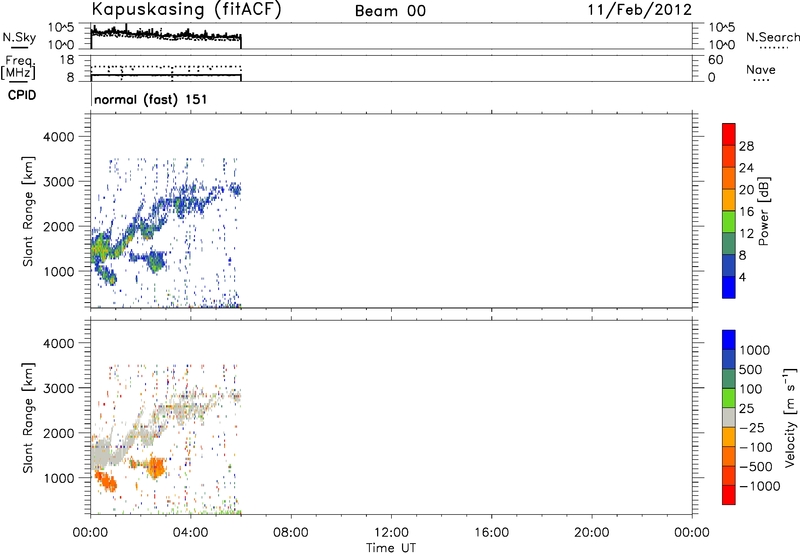Click the orange velocity patch near 1000 km
Screen dimensions: 800x554
pyautogui.click(x=156, y=468)
